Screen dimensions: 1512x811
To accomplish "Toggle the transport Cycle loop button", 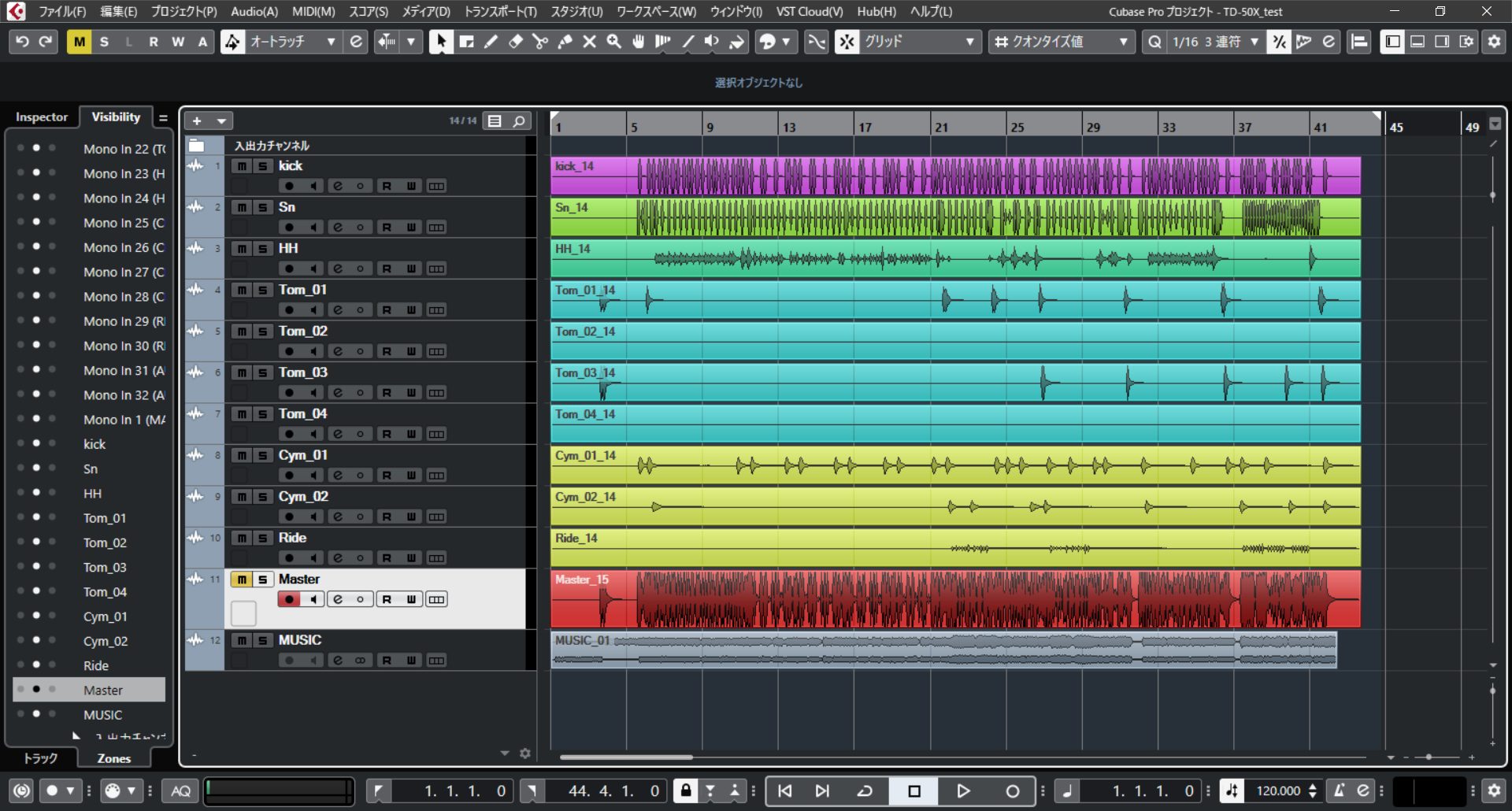I will tap(865, 791).
